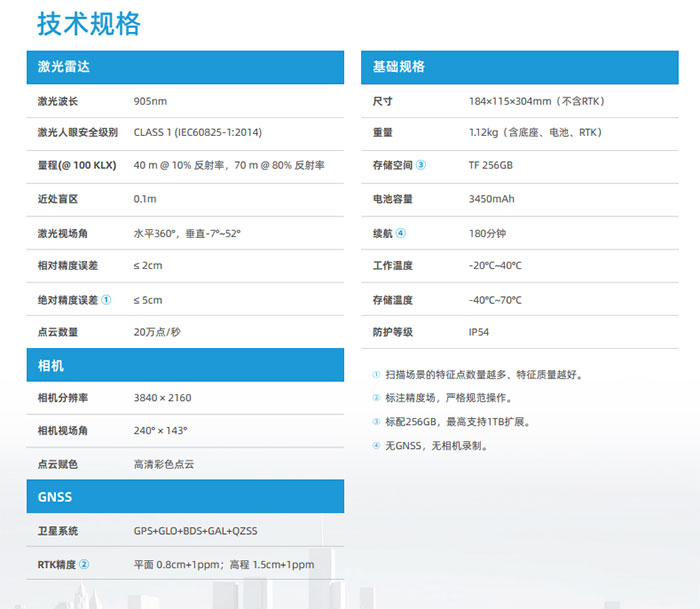Screen dimensions: 700x609
Task: Click footnote marker ④ beside 续航
Action: [401, 232]
